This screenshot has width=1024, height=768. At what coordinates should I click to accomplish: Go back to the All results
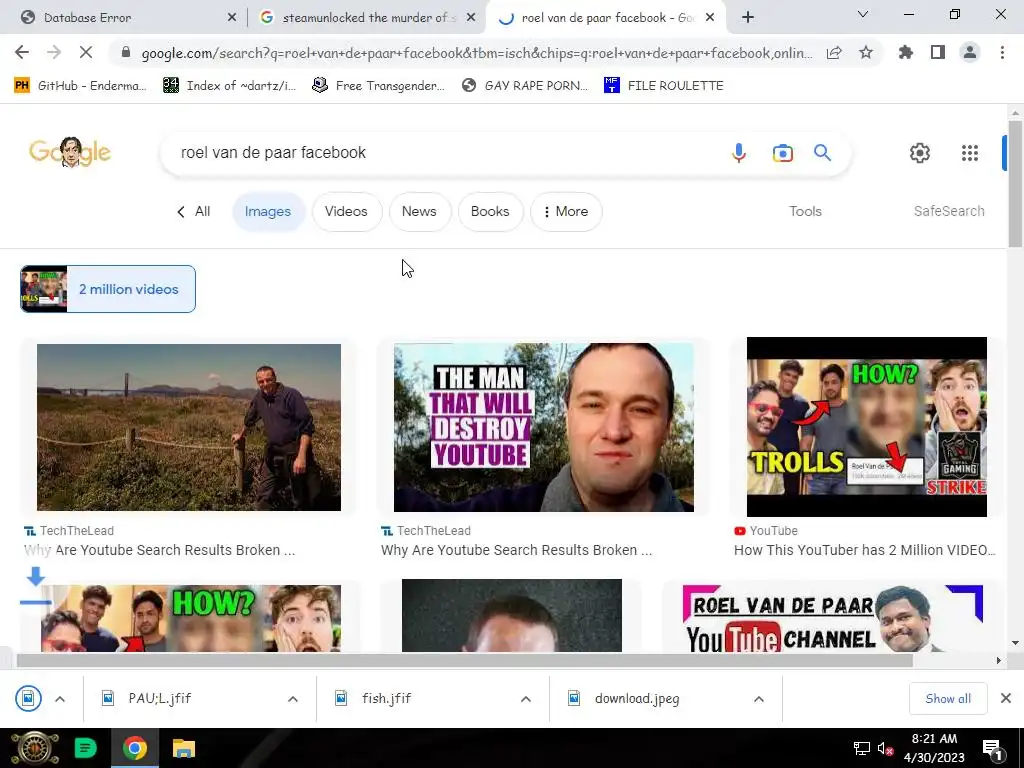194,212
